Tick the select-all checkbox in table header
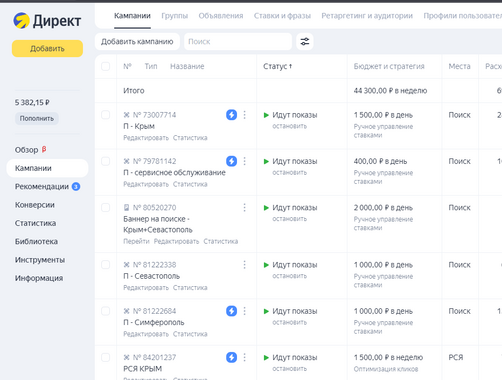 106,66
